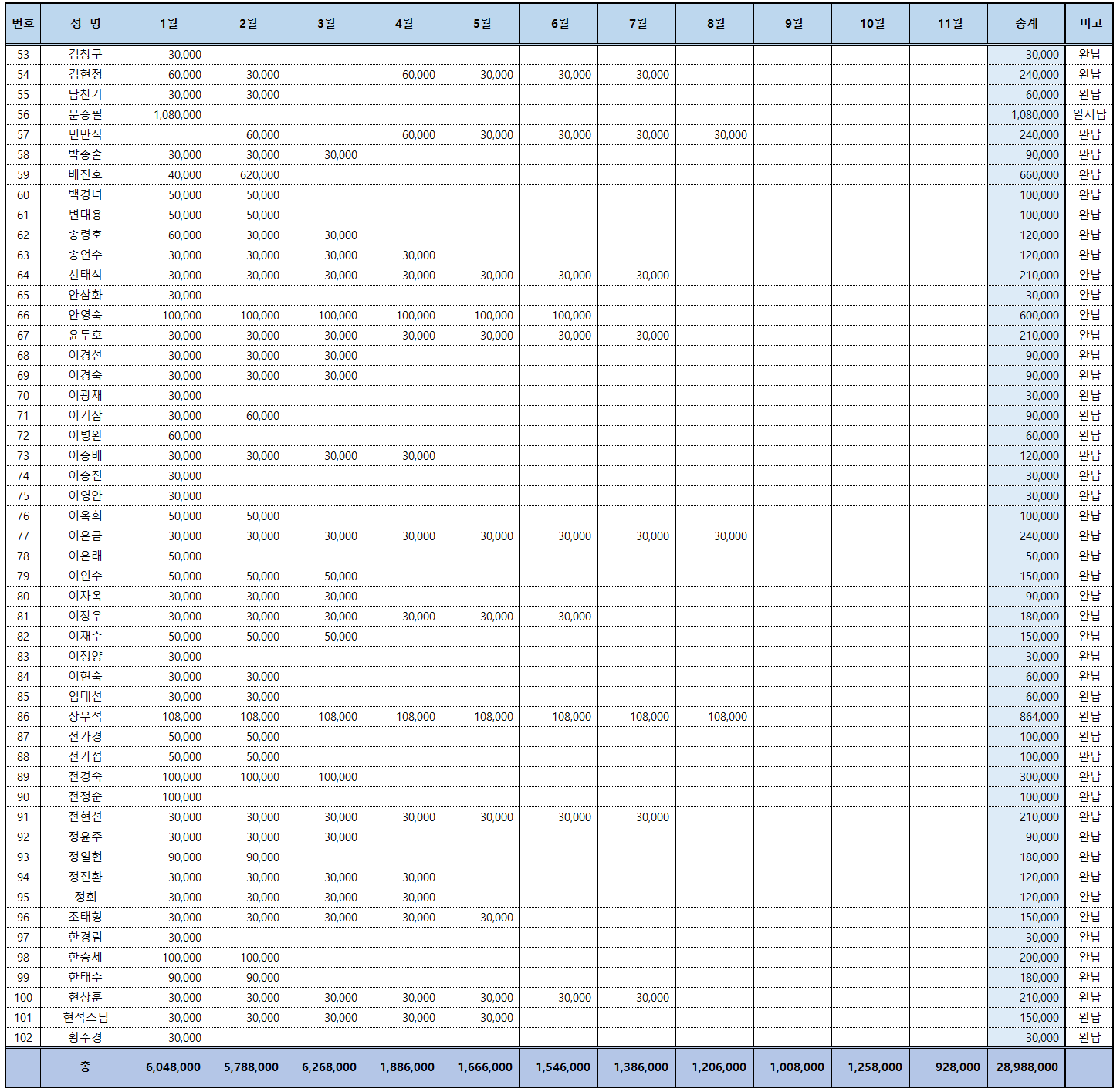Click row number 77

click(23, 536)
